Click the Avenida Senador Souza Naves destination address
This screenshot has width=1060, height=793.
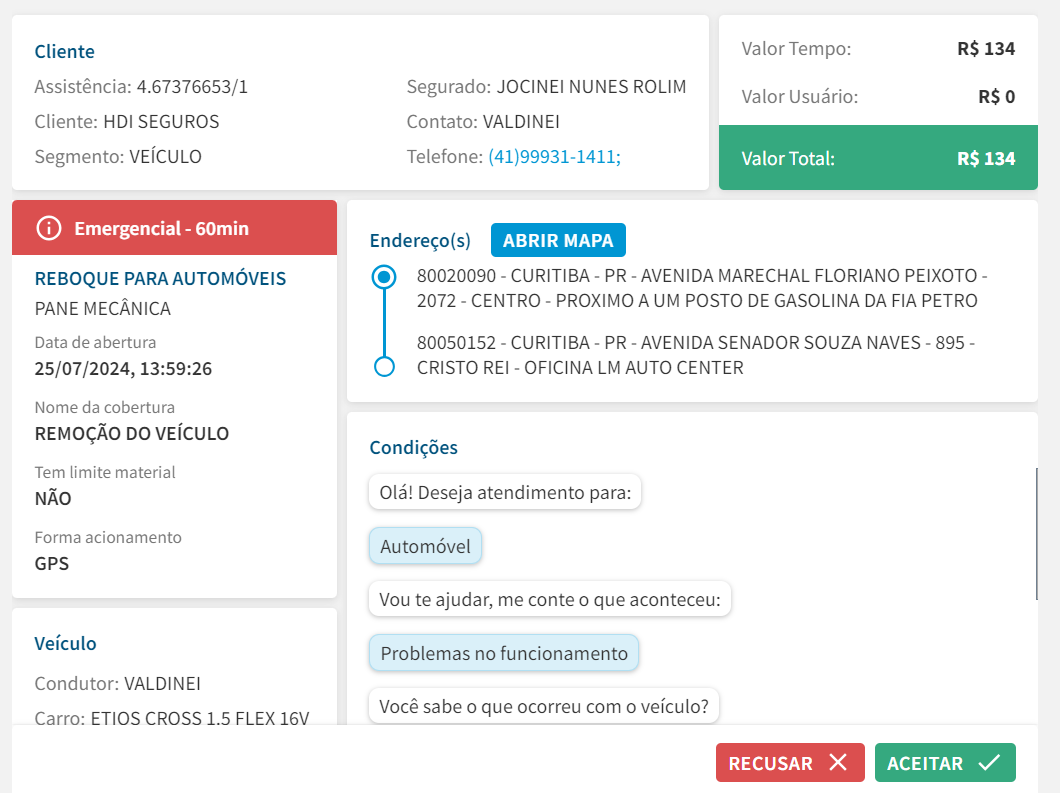click(695, 355)
